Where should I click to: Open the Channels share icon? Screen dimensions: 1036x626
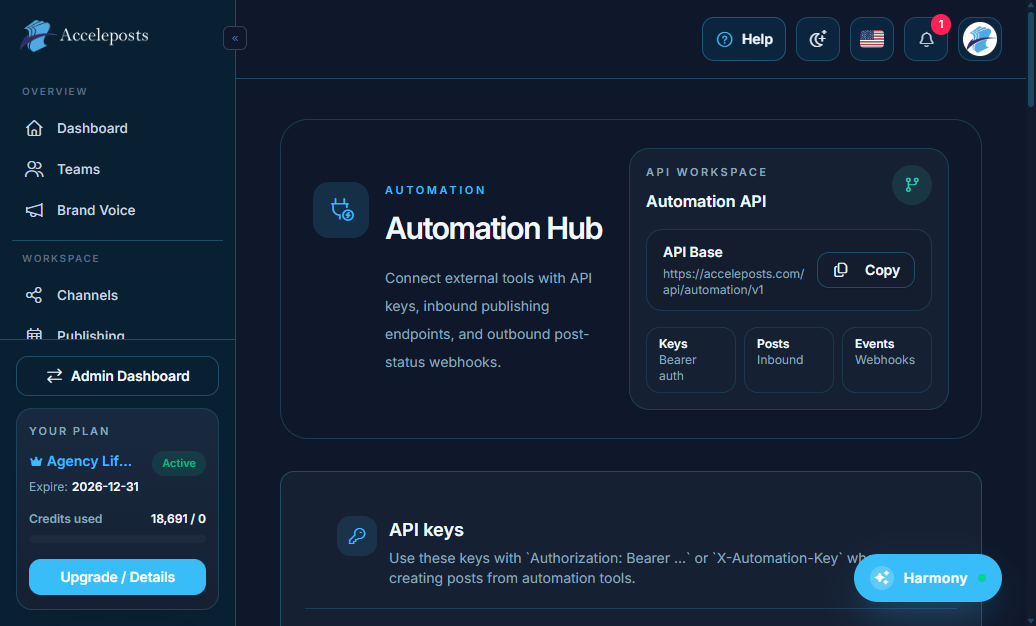click(34, 295)
